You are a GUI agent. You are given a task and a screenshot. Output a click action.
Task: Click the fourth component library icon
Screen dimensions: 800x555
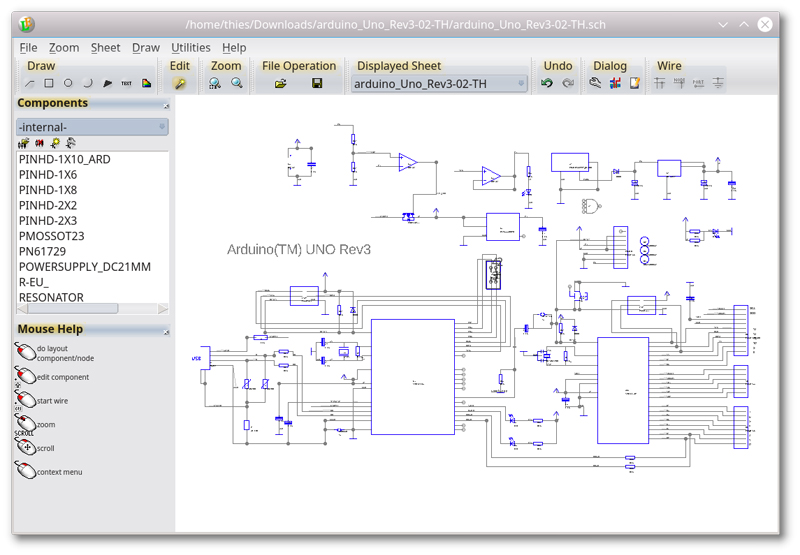pyautogui.click(x=71, y=143)
